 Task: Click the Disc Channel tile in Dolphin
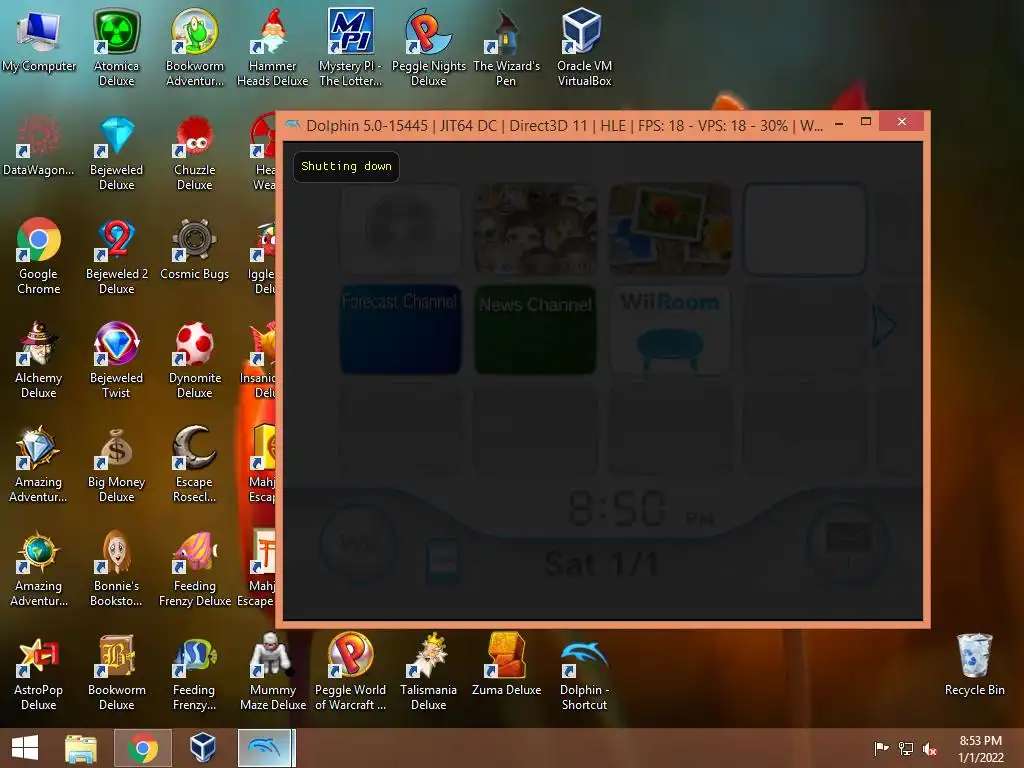pos(400,229)
